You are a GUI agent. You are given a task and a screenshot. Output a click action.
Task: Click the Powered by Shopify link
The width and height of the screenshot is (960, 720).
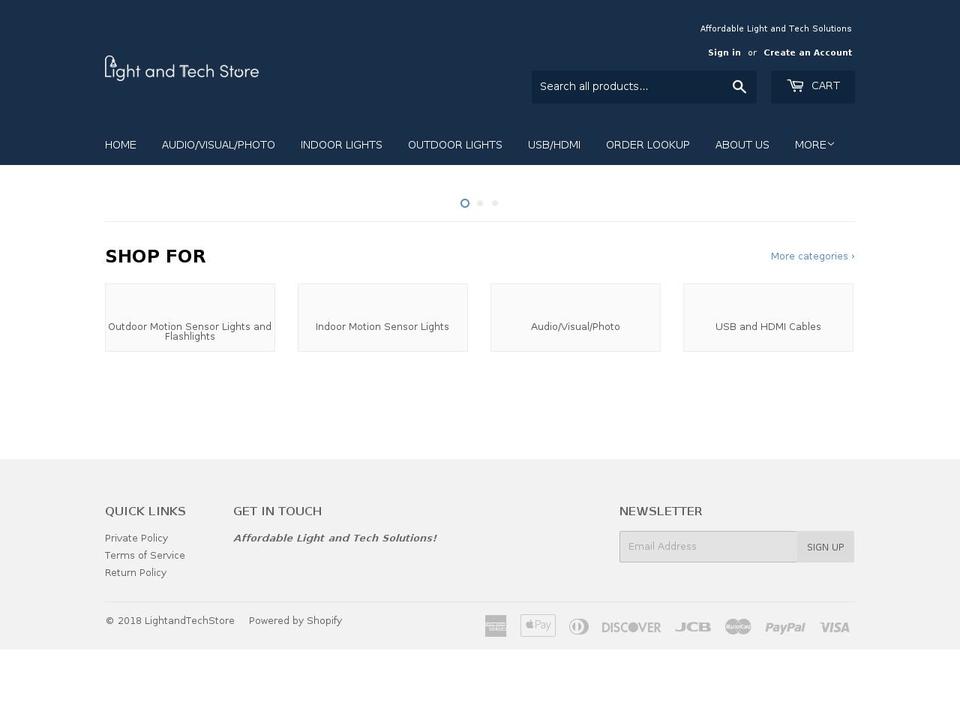[295, 620]
